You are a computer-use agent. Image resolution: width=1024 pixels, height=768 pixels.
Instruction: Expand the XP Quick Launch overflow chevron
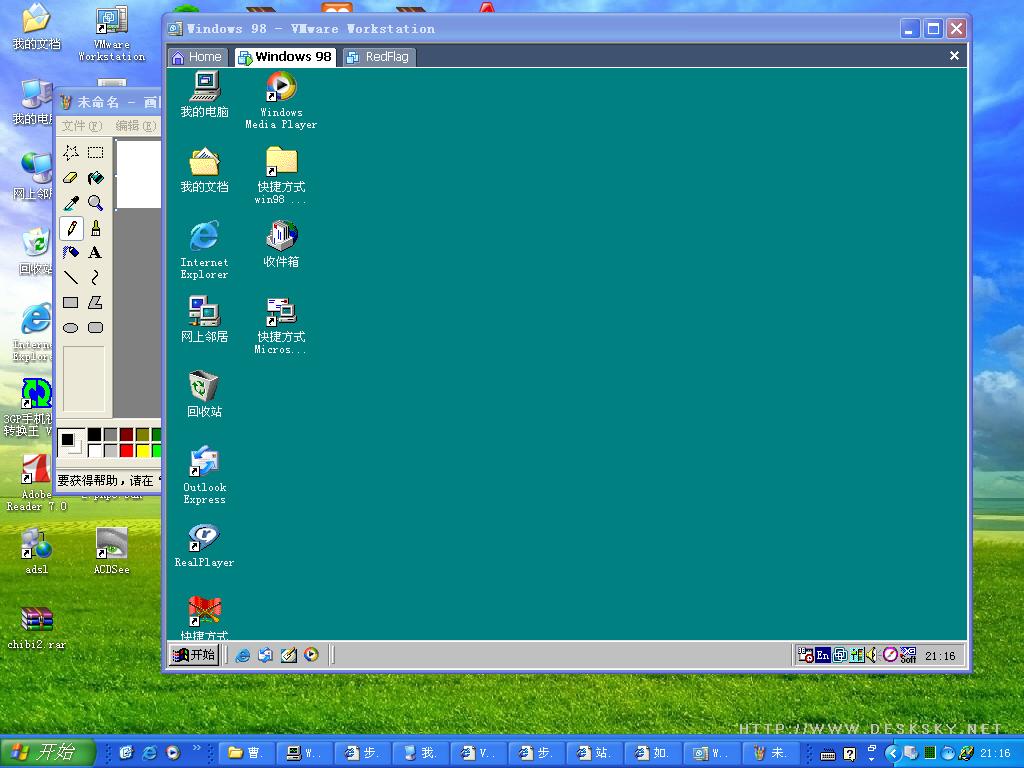[196, 748]
